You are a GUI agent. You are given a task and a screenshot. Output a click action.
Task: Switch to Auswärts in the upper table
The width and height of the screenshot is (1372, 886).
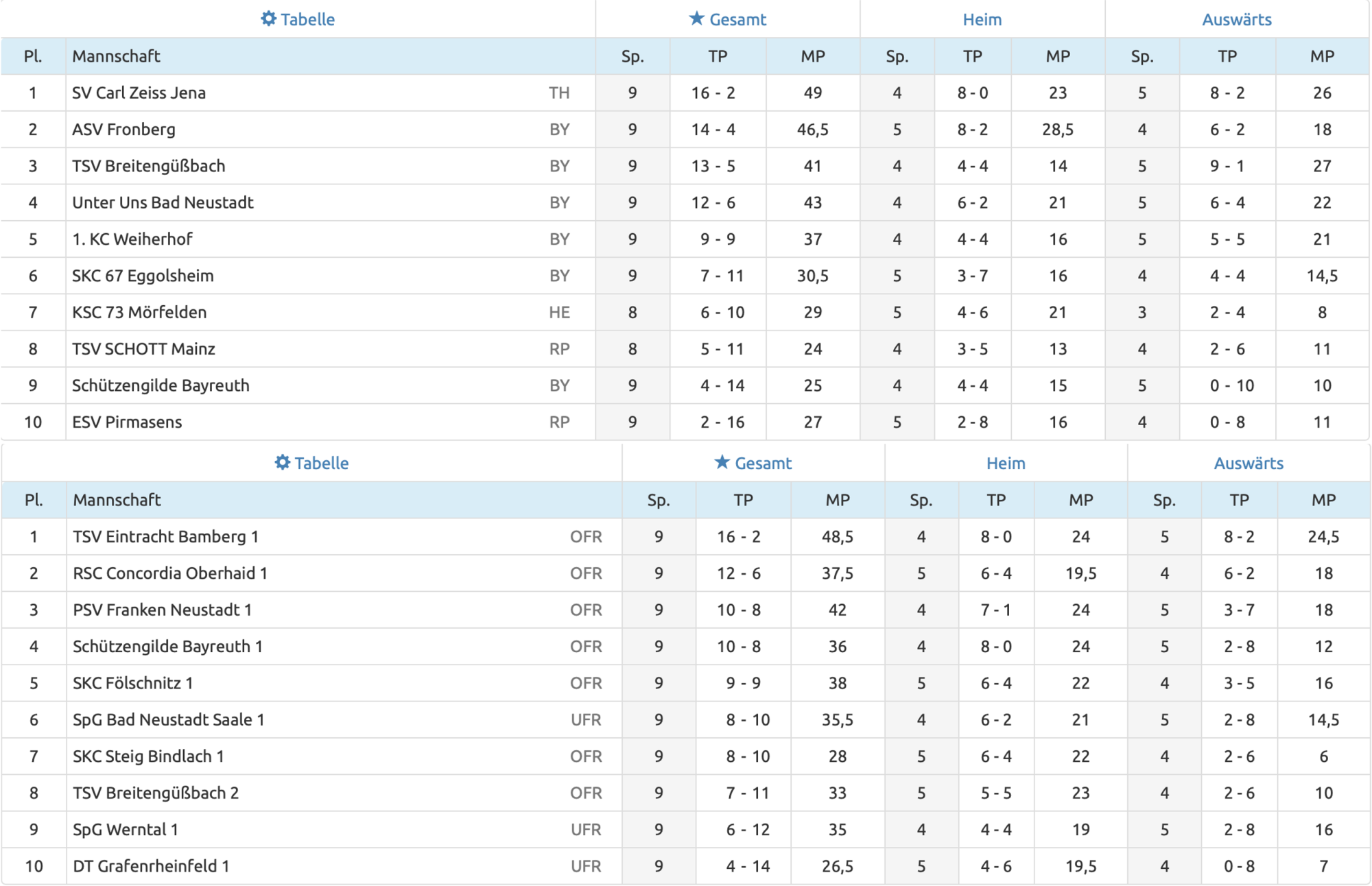1236,19
